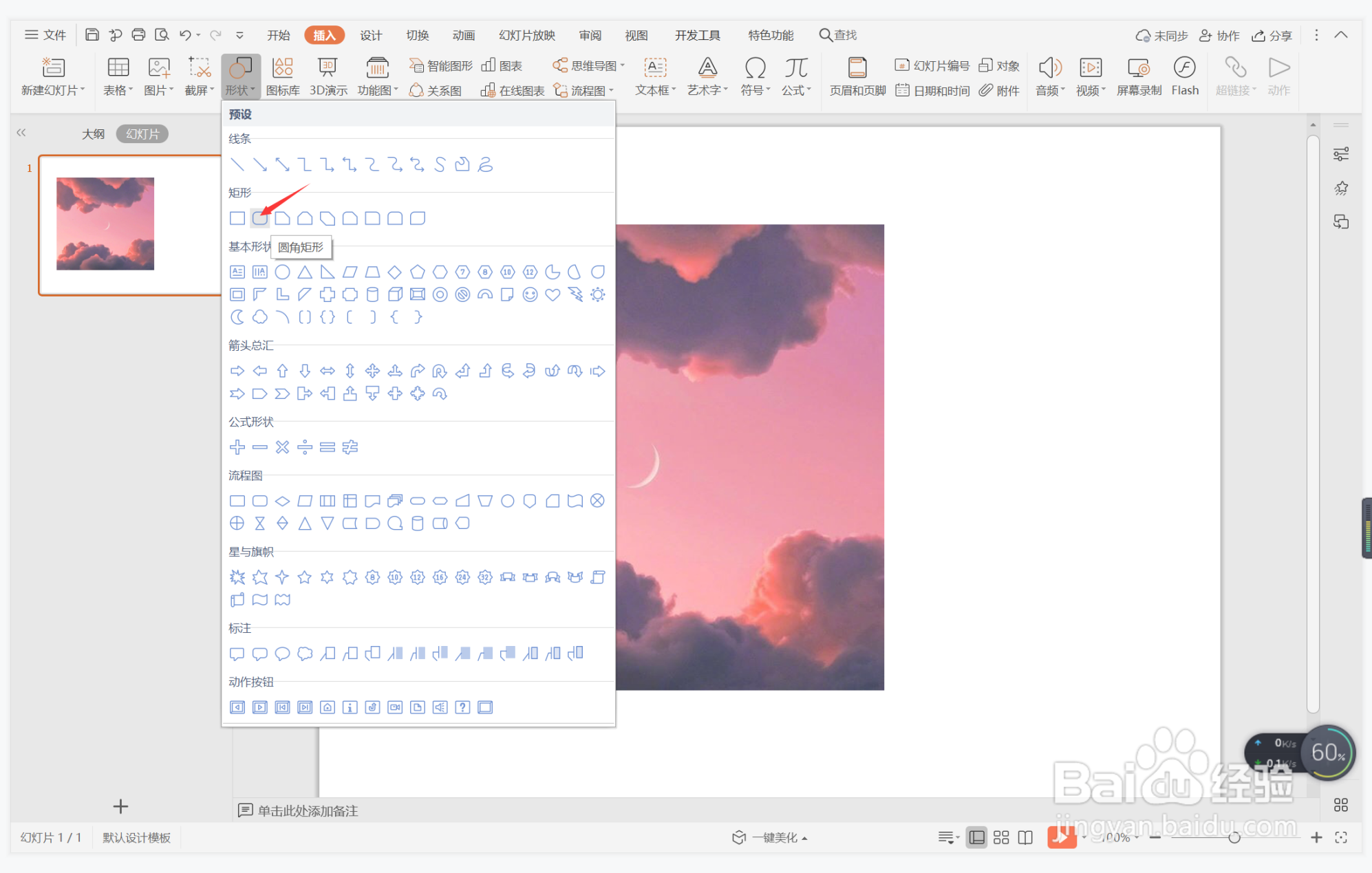Expand the one-click beautify menu
Image resolution: width=1372 pixels, height=873 pixels.
770,838
